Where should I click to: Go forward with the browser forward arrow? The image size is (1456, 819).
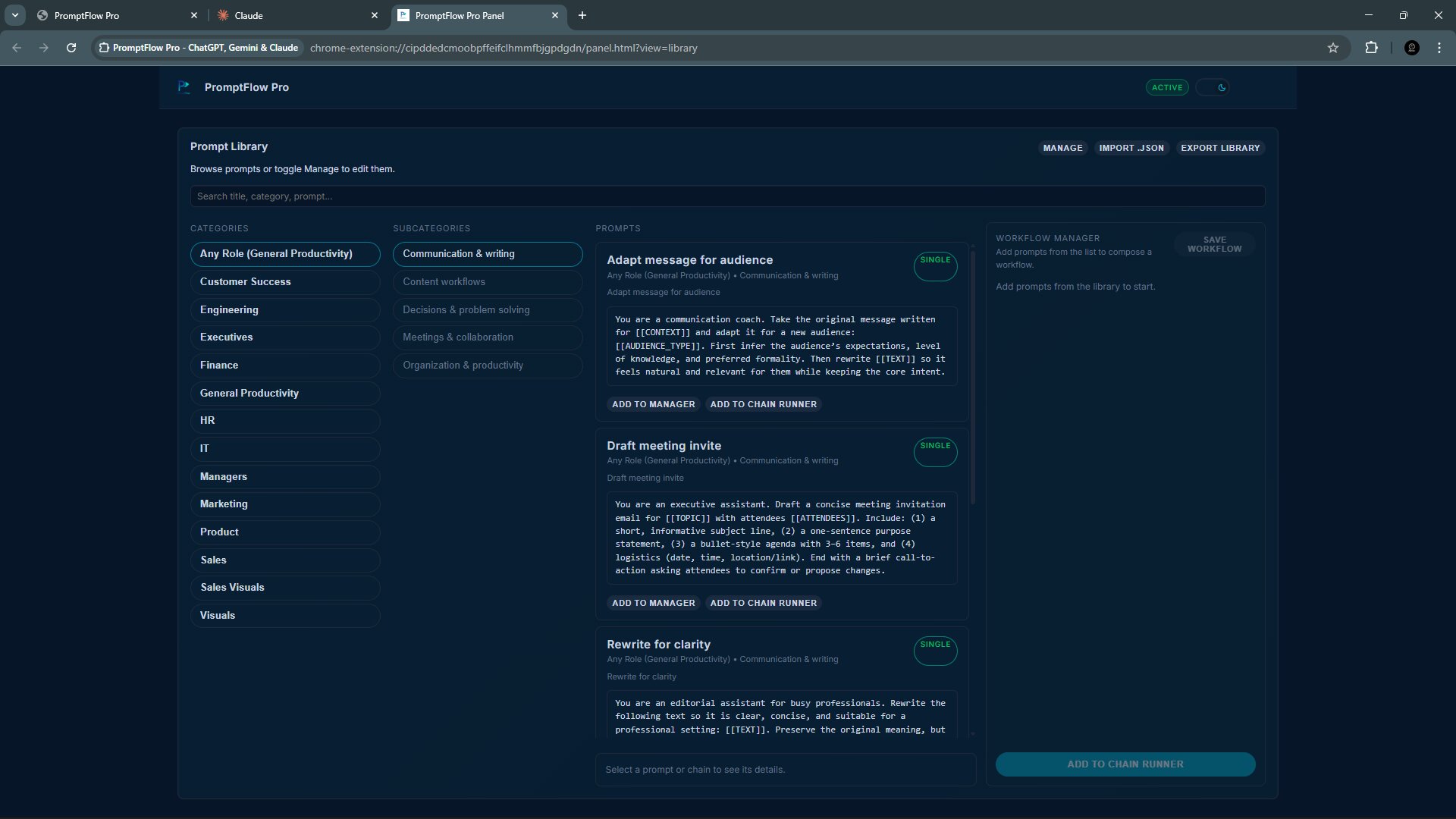point(44,48)
